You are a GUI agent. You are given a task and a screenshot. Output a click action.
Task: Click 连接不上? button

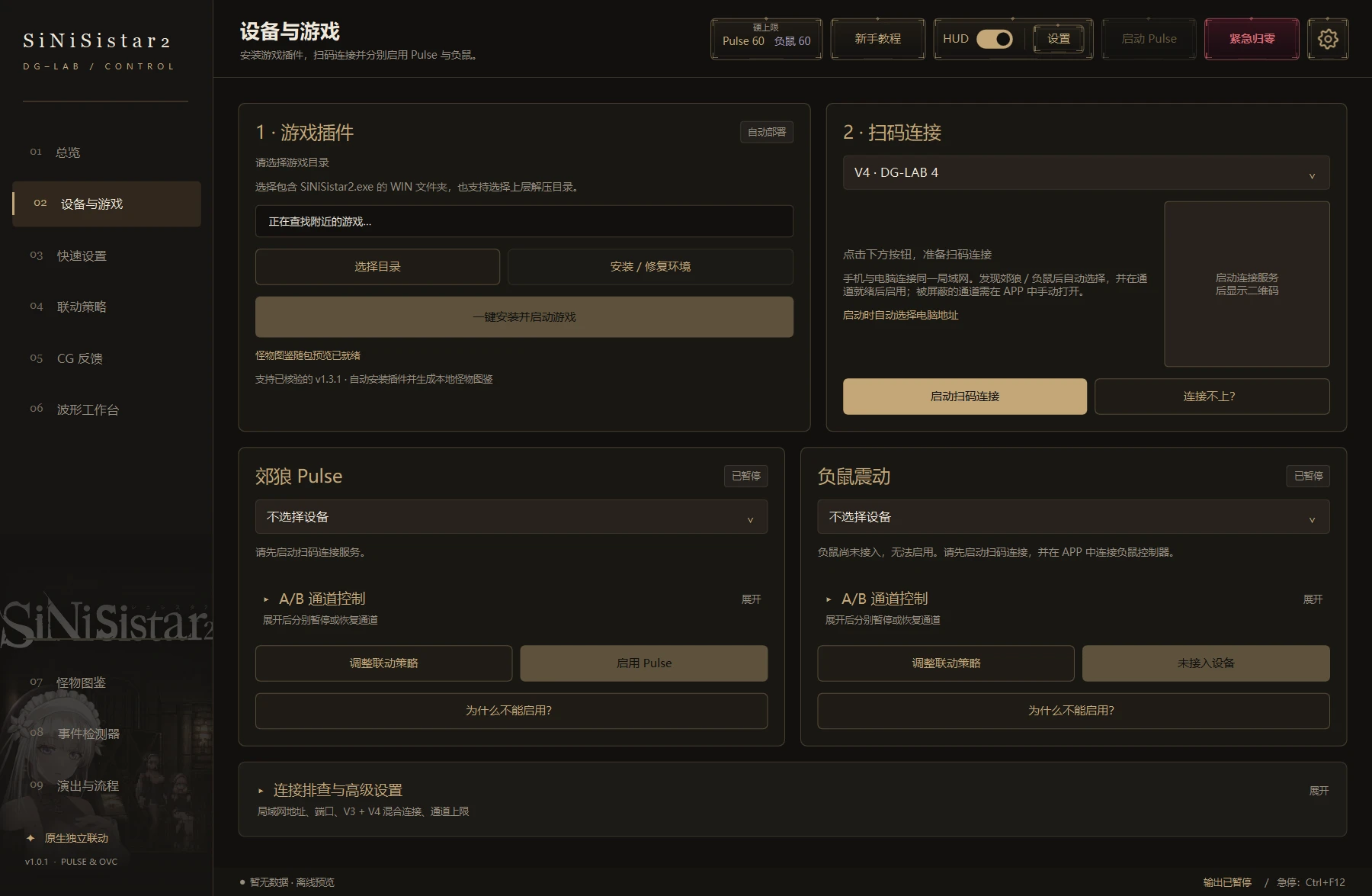click(x=1212, y=397)
